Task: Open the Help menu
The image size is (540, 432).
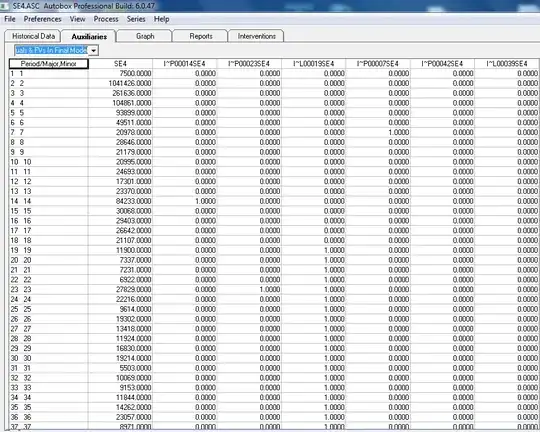Action: pos(162,19)
